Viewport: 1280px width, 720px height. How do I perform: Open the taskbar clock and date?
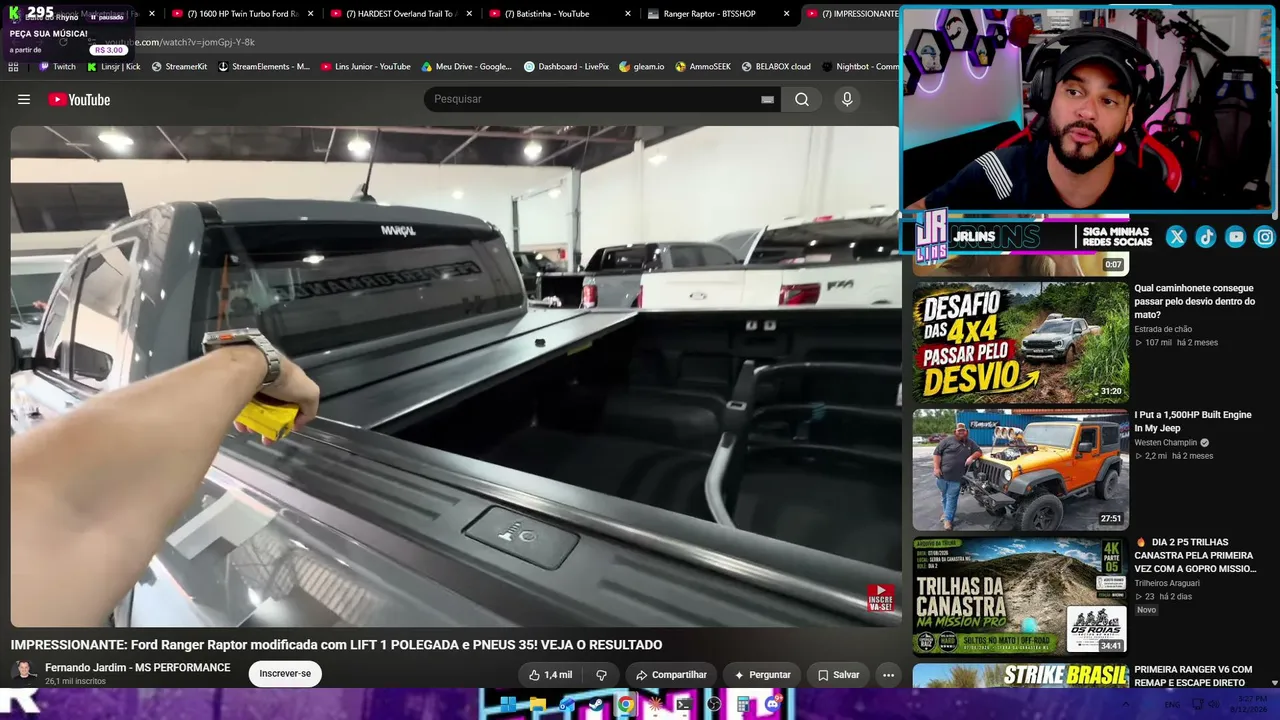(x=1250, y=704)
